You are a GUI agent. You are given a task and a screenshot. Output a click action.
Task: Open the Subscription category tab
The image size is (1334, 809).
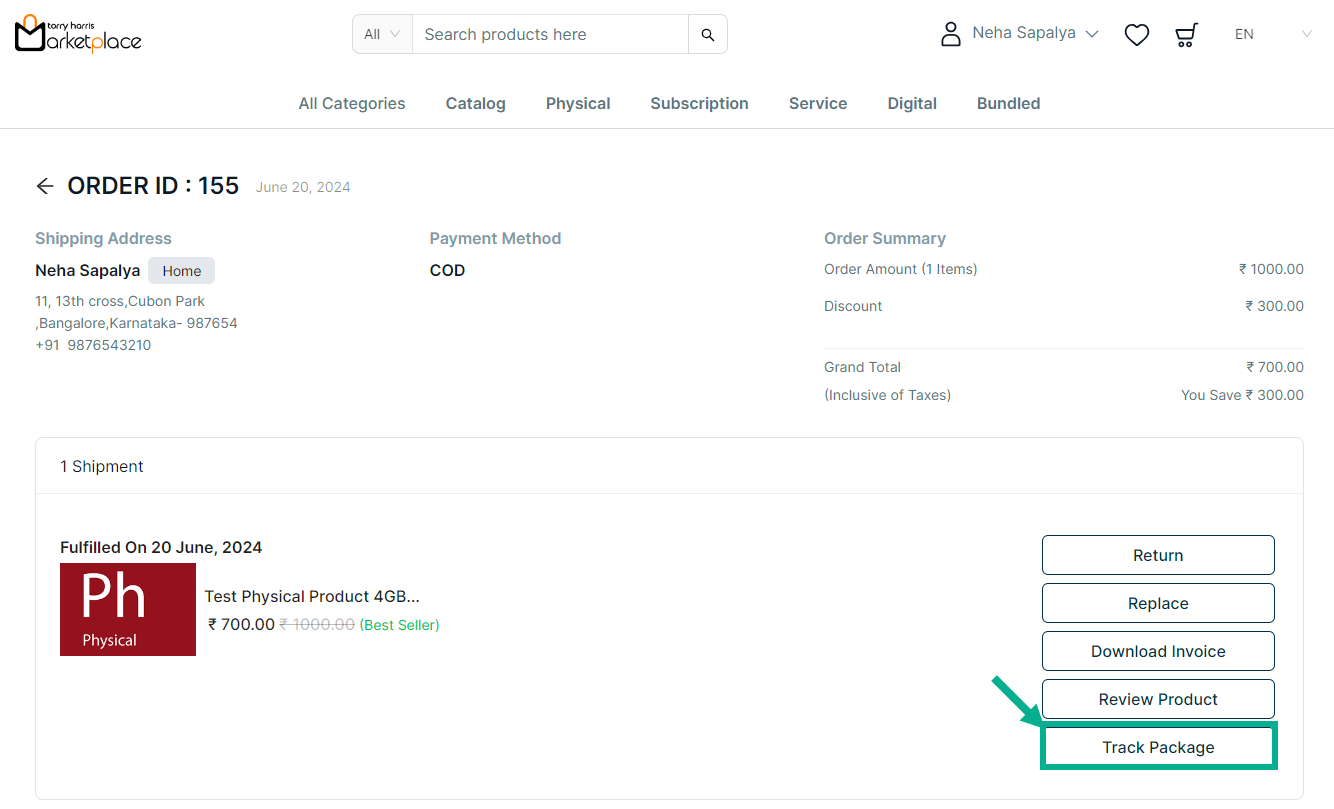pyautogui.click(x=699, y=103)
